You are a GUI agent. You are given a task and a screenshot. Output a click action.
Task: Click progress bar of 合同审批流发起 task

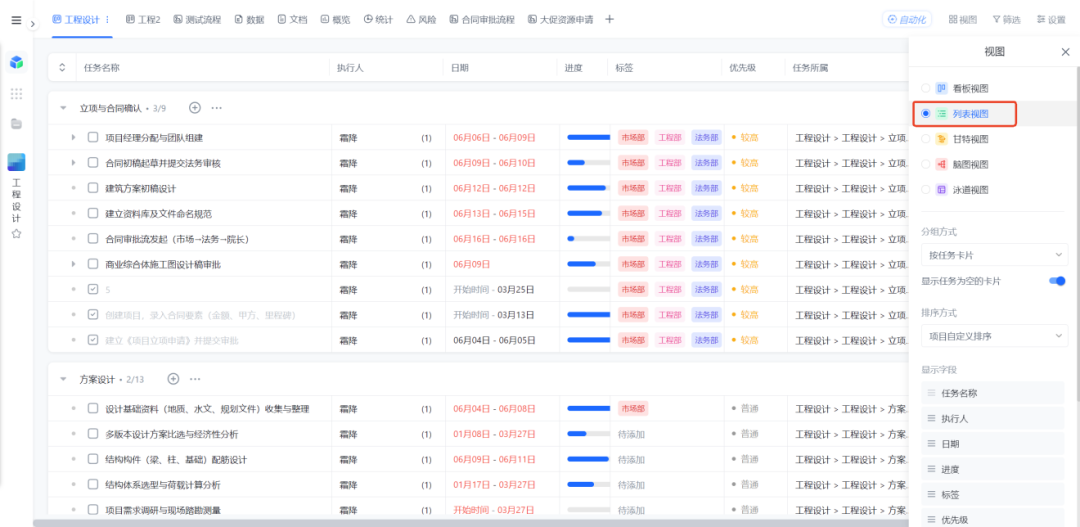tap(588, 238)
